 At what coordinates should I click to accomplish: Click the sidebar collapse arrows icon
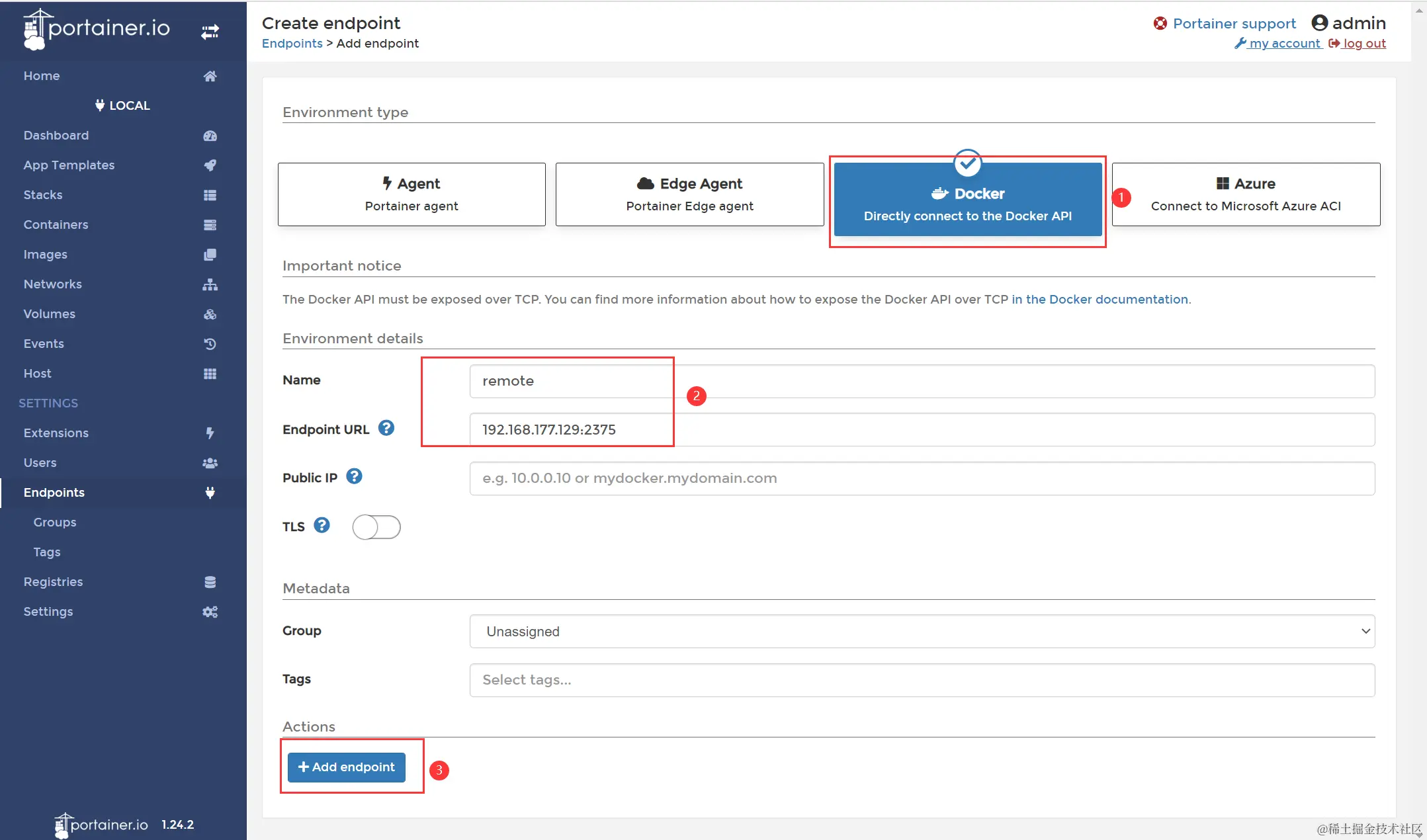tap(210, 31)
